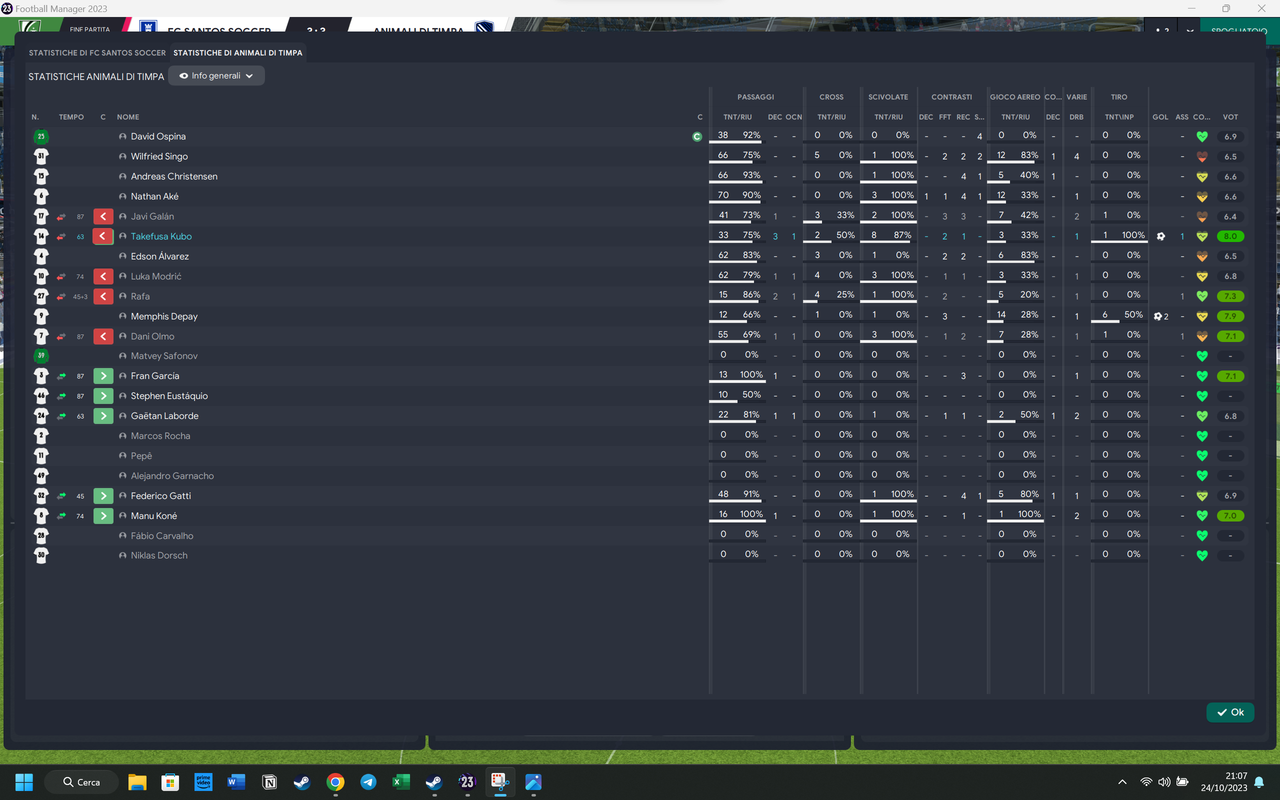Open Memphis Depay player profile

click(x=164, y=316)
